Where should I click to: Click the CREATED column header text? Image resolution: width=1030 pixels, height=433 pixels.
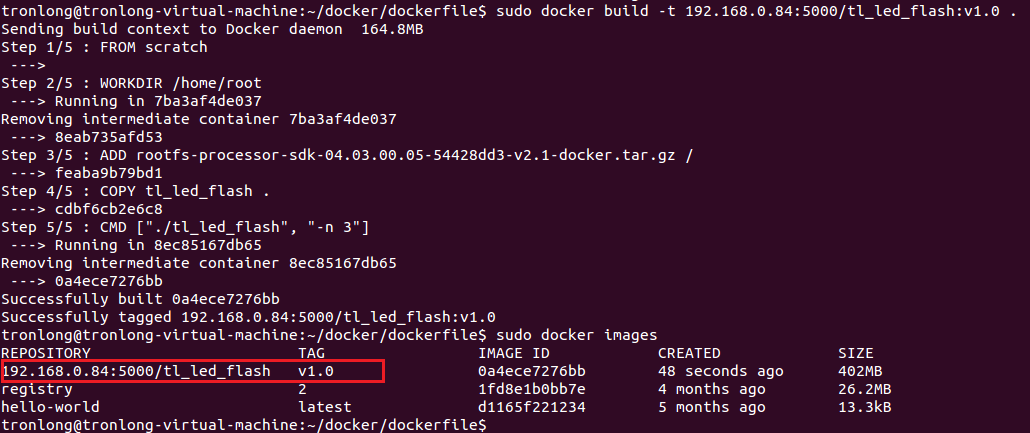(x=689, y=353)
